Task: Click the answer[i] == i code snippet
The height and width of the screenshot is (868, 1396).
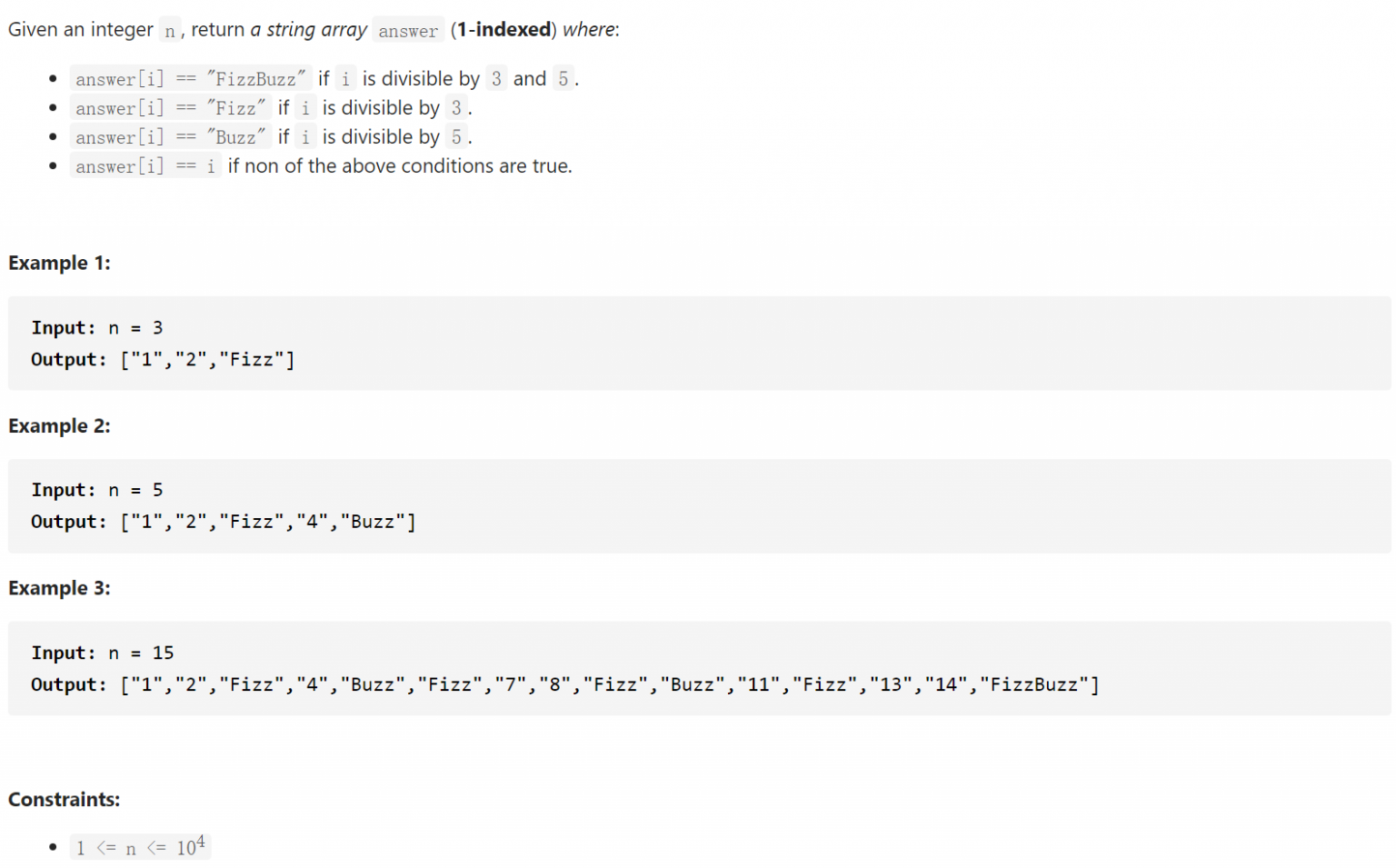Action: pos(145,166)
